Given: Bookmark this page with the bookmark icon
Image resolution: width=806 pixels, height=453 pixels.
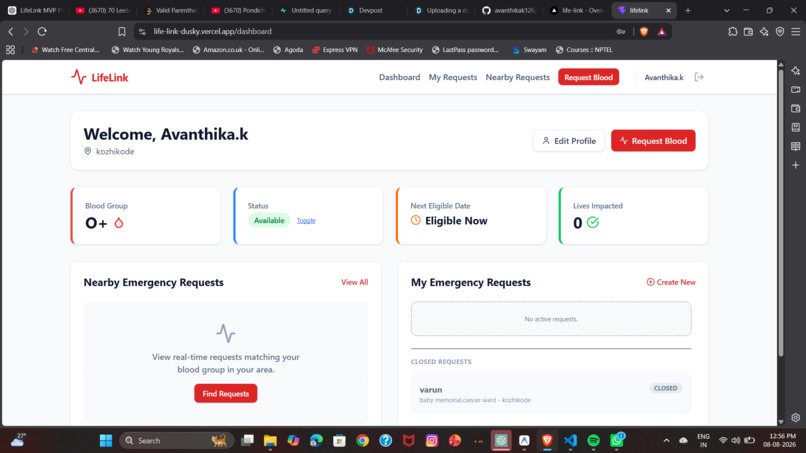Looking at the screenshot, I should click(x=122, y=31).
